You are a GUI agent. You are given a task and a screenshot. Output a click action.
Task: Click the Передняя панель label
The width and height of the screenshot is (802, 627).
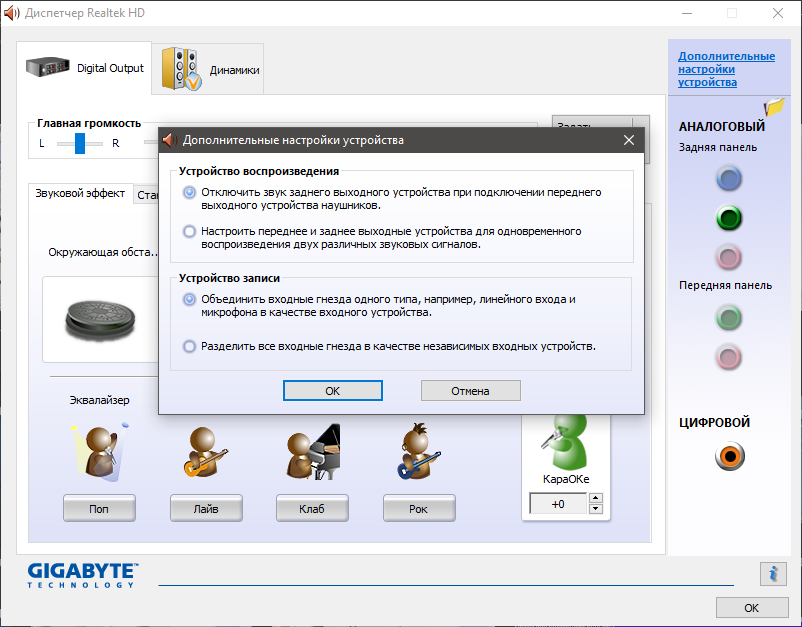click(x=725, y=285)
